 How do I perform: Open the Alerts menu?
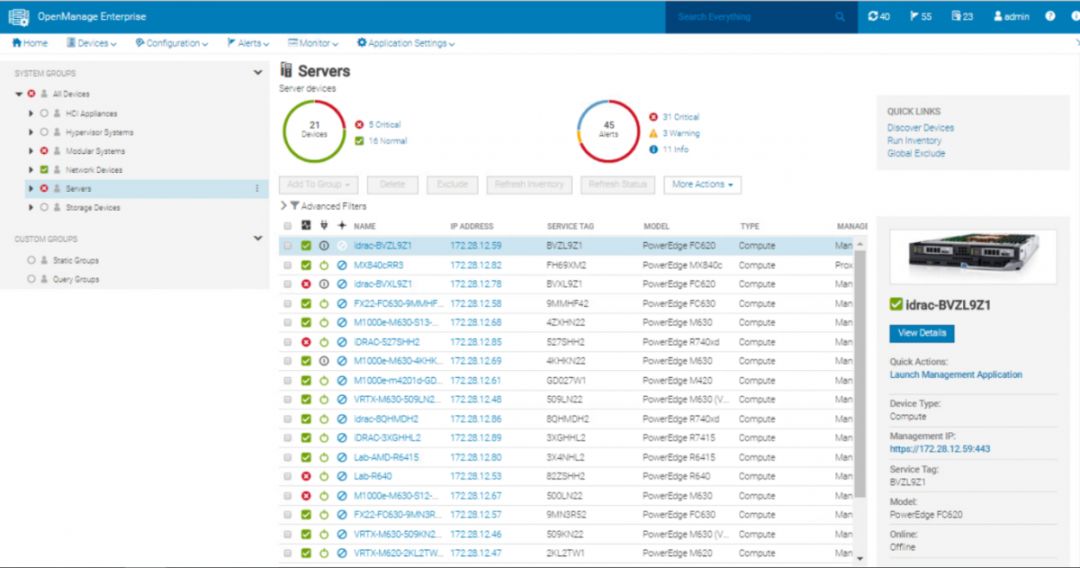click(x=248, y=43)
